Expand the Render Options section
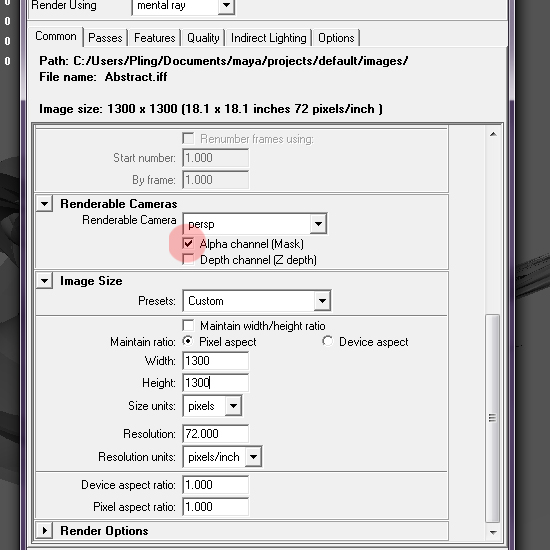This screenshot has width=550, height=550. [x=45, y=531]
